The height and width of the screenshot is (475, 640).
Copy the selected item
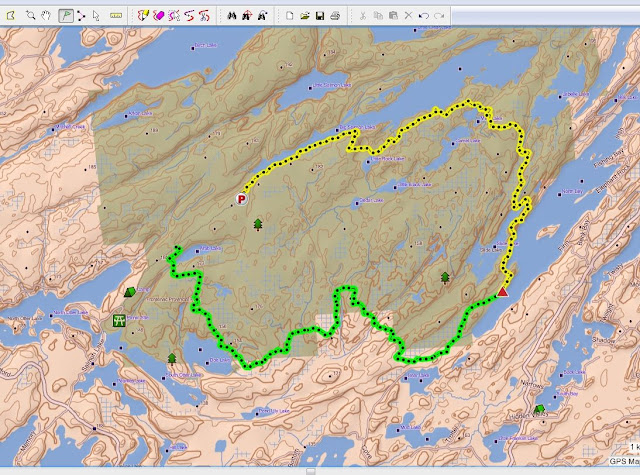tap(378, 16)
